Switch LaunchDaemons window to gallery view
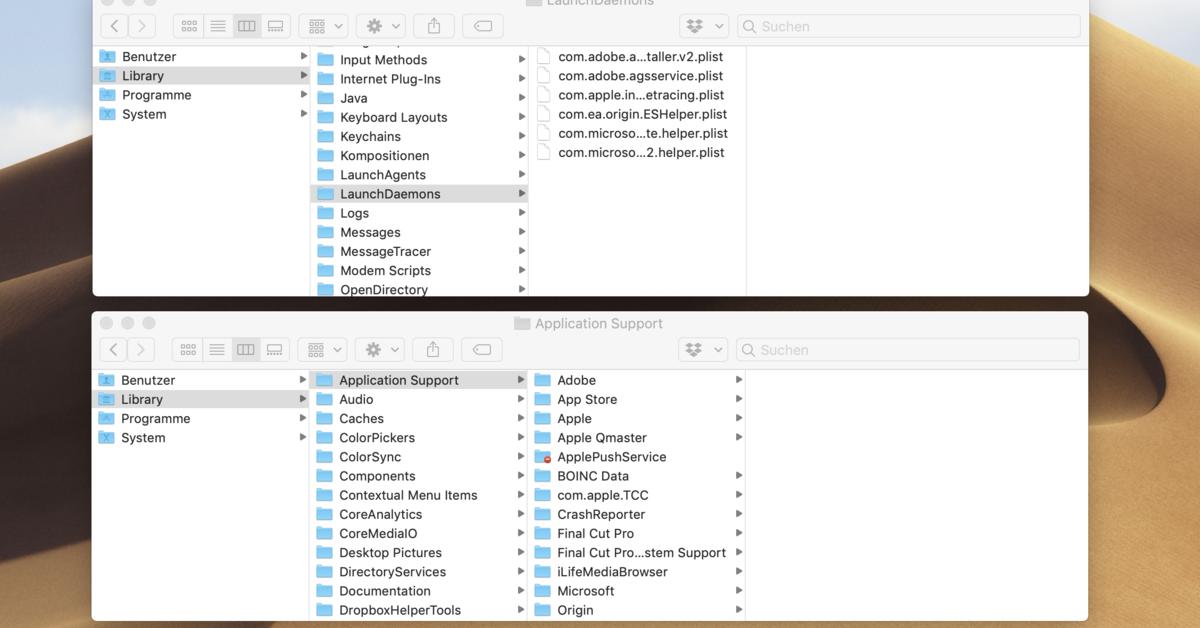 (x=275, y=26)
